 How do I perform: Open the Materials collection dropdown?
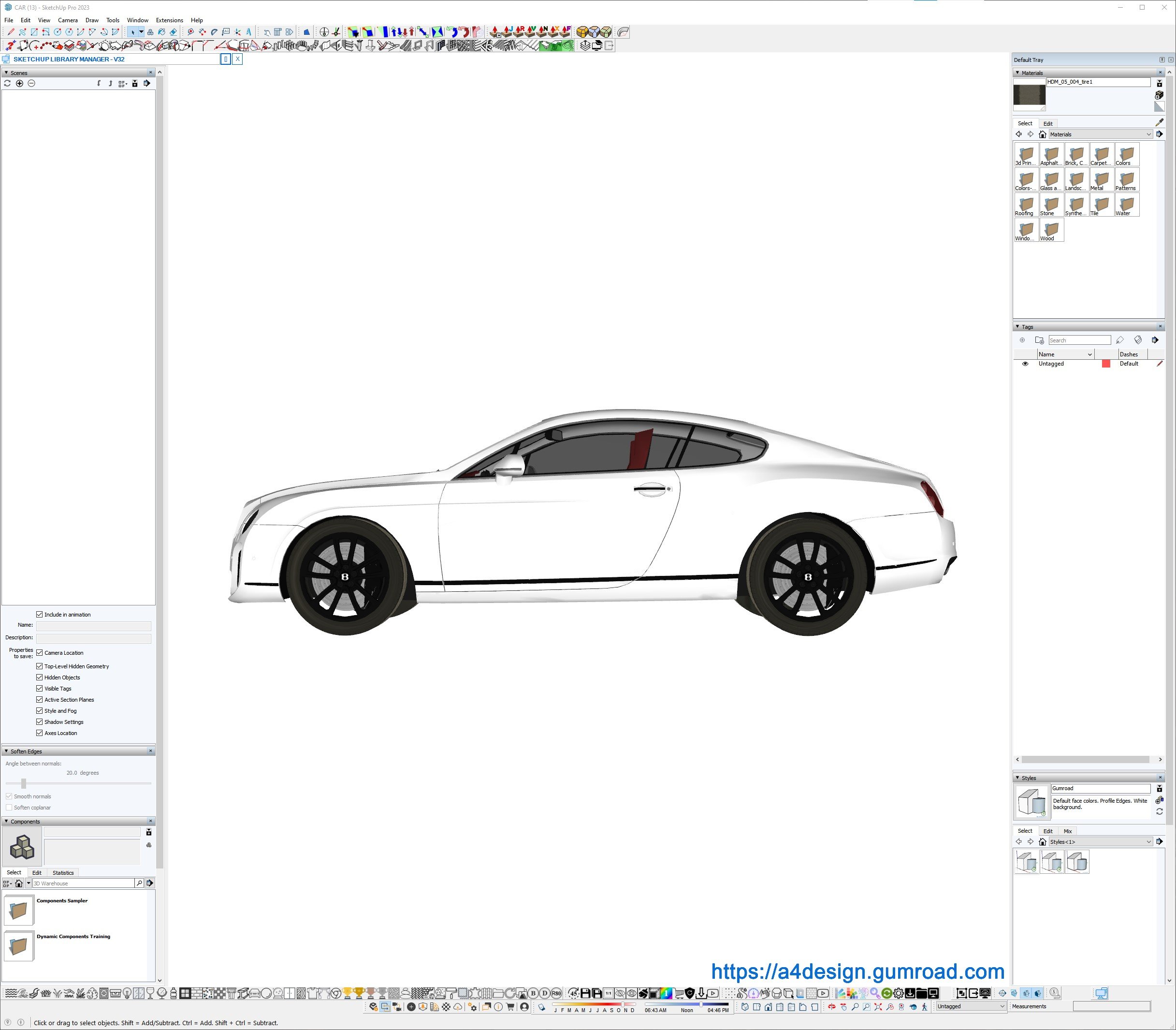click(x=1100, y=134)
